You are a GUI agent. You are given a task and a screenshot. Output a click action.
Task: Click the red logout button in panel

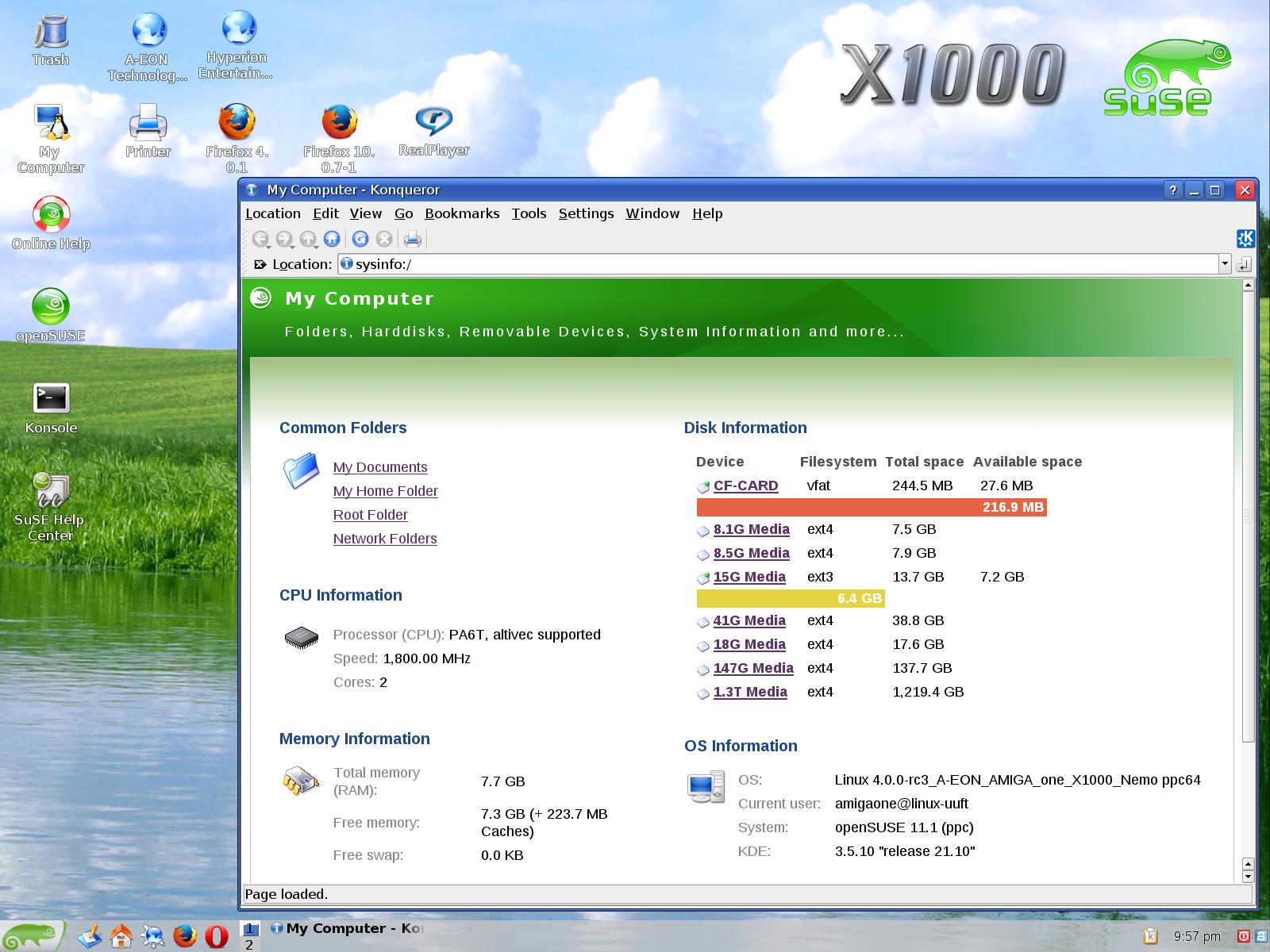[x=1244, y=936]
